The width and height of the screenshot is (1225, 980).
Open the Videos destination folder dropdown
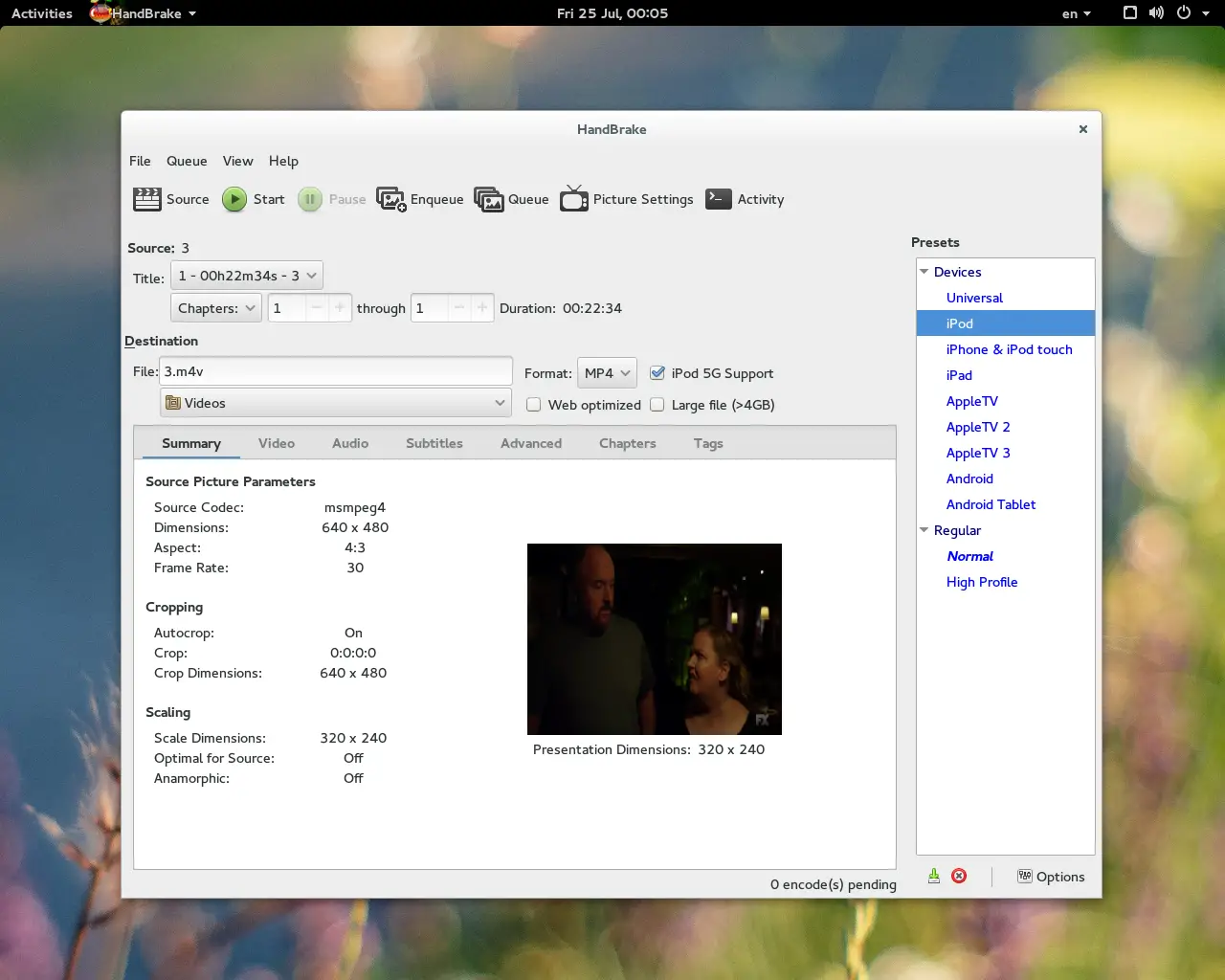pyautogui.click(x=336, y=403)
